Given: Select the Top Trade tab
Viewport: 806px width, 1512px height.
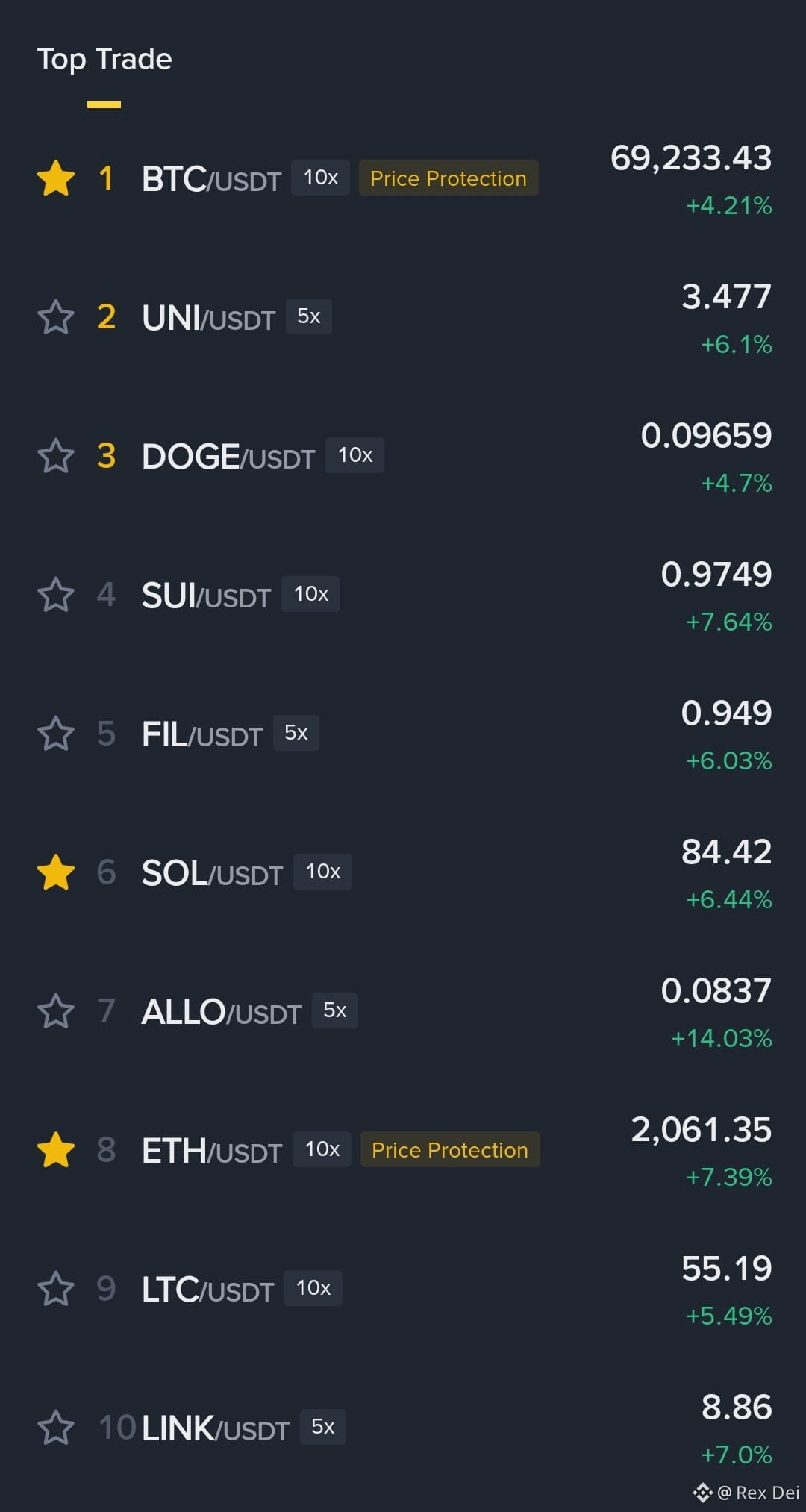Looking at the screenshot, I should 104,59.
